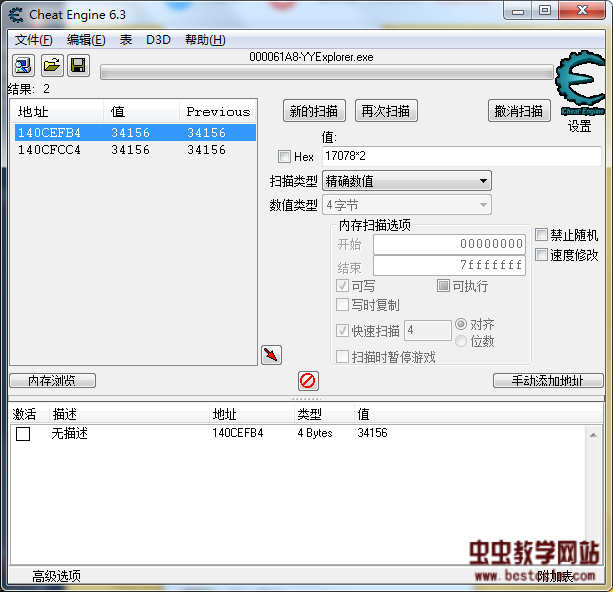Expand the 数值类型 4字节 dropdown

point(406,205)
